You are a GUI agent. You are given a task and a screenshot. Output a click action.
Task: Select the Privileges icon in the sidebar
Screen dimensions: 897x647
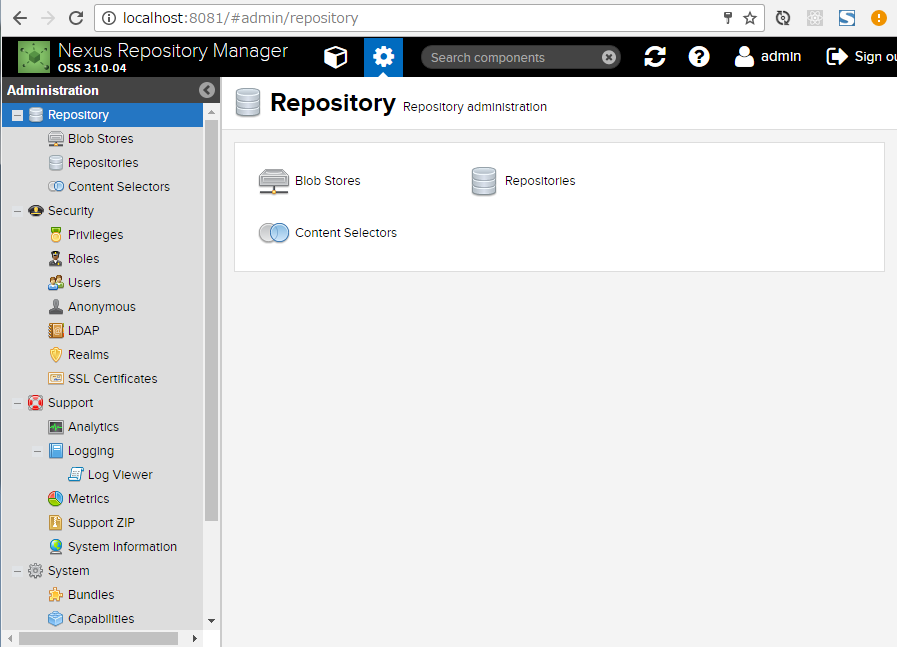(x=55, y=234)
